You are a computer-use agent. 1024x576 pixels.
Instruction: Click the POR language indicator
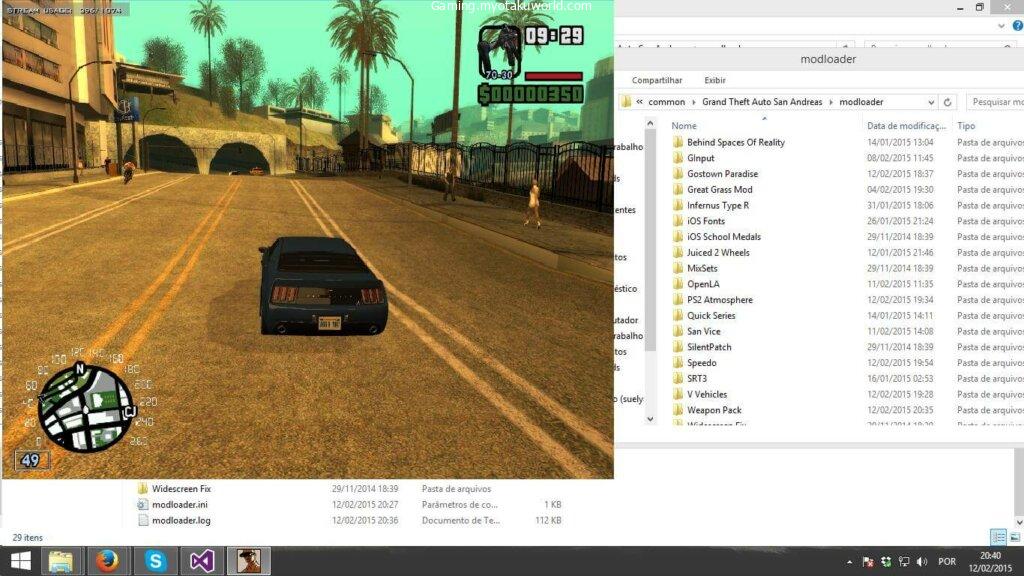coord(947,562)
